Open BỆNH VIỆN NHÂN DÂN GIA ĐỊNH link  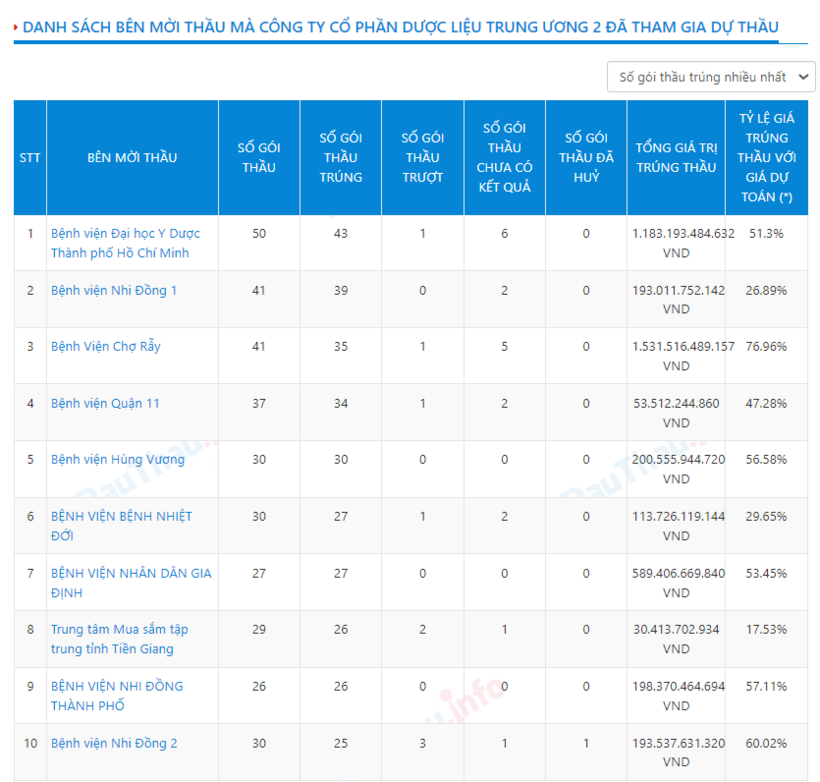coord(131,583)
